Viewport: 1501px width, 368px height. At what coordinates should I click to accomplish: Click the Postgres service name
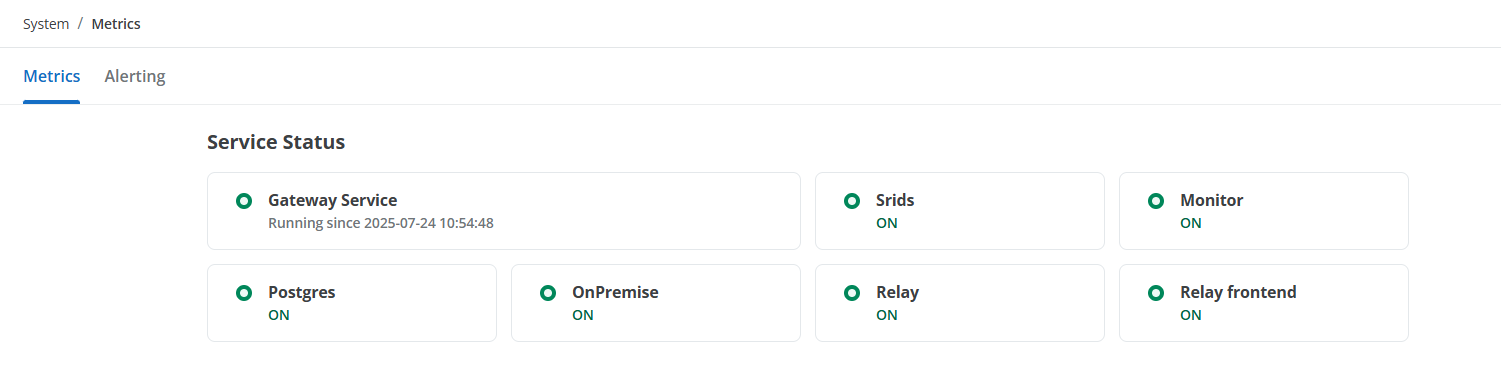click(x=302, y=292)
